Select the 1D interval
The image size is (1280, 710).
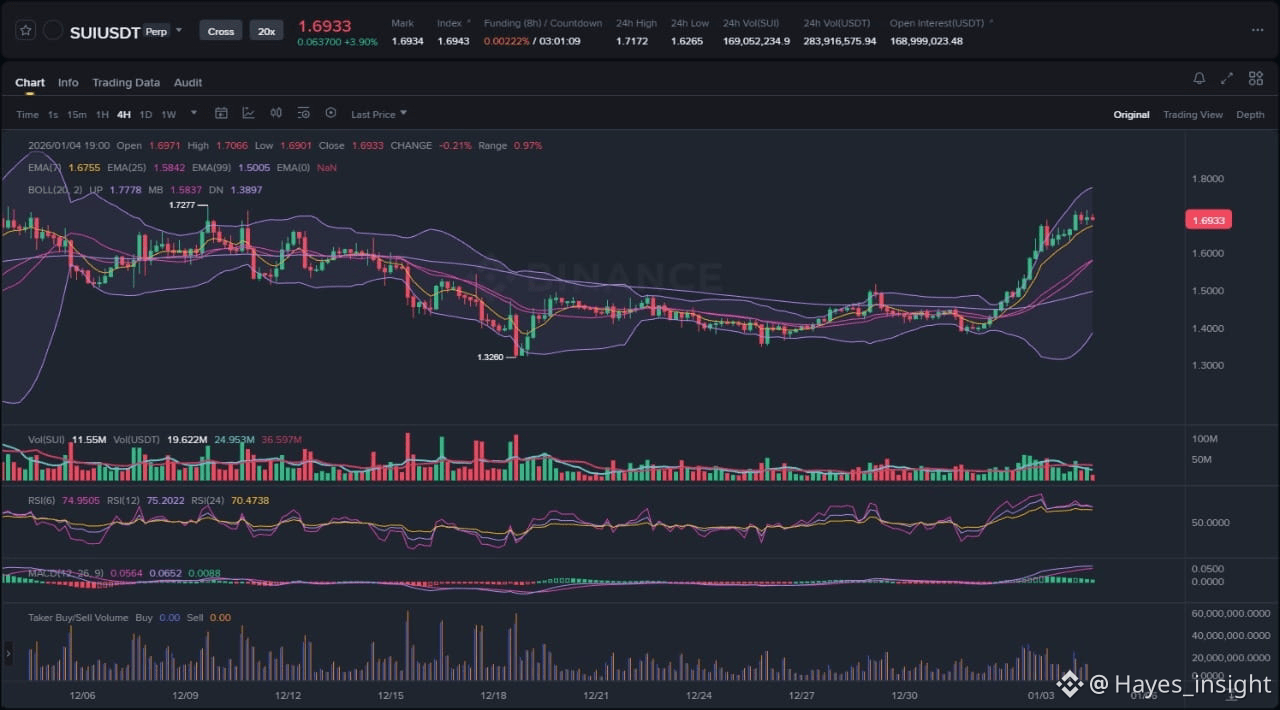pyautogui.click(x=146, y=115)
